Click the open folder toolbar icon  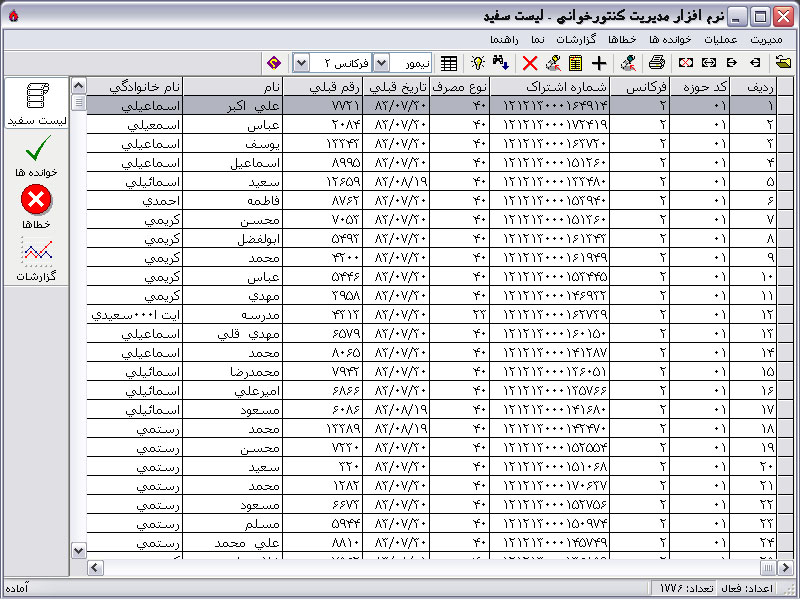pos(782,63)
